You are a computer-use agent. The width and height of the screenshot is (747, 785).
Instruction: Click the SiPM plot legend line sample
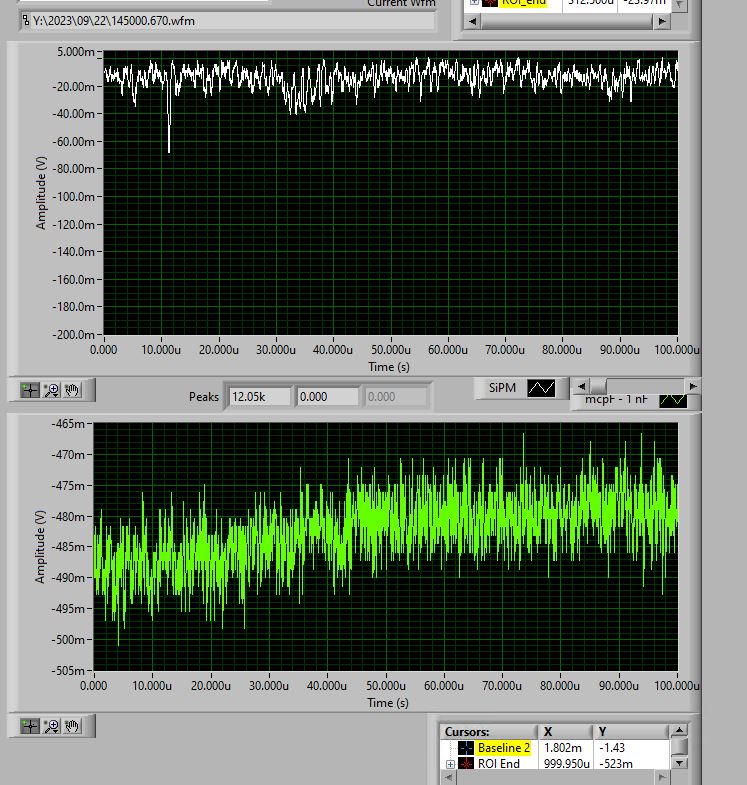click(541, 388)
